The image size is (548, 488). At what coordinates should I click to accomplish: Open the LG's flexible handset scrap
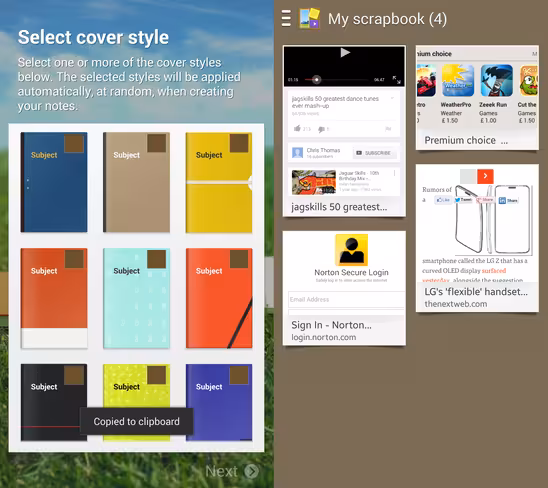click(x=477, y=238)
